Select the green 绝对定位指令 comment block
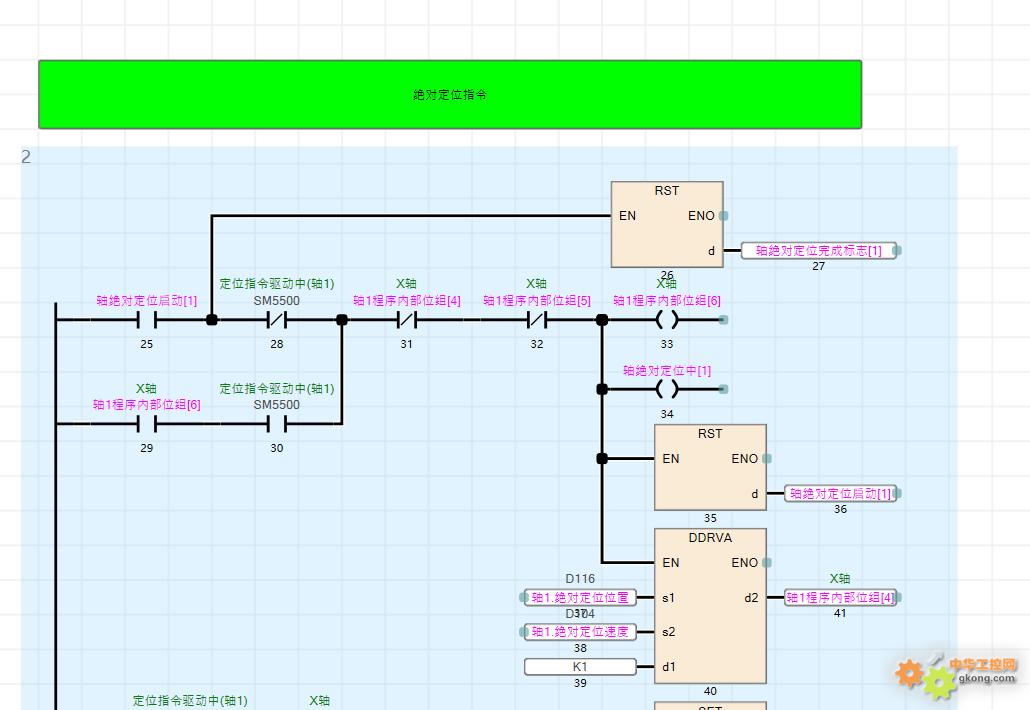Image resolution: width=1030 pixels, height=710 pixels. [x=450, y=95]
